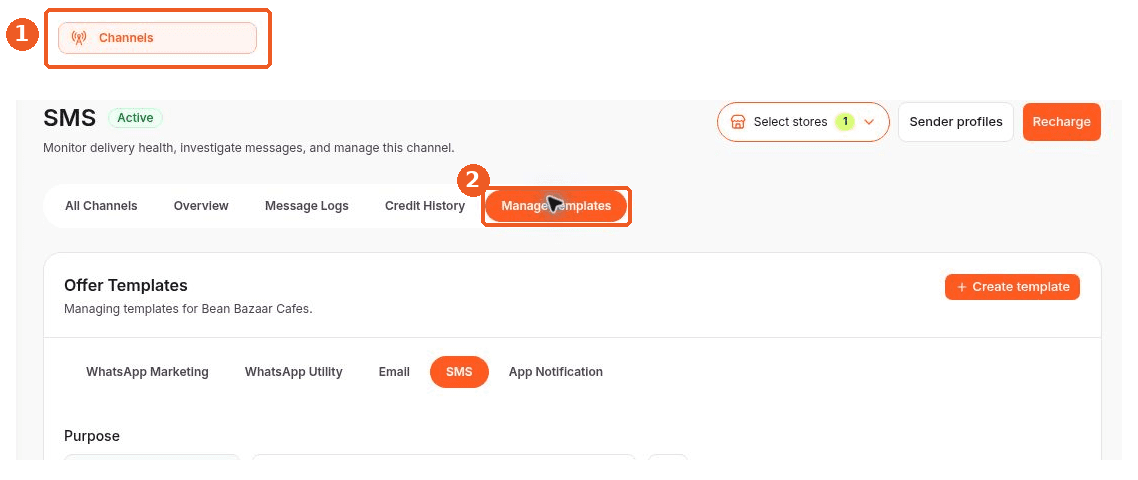The image size is (1138, 480).
Task: Click the store icon in Select stores
Action: click(737, 122)
